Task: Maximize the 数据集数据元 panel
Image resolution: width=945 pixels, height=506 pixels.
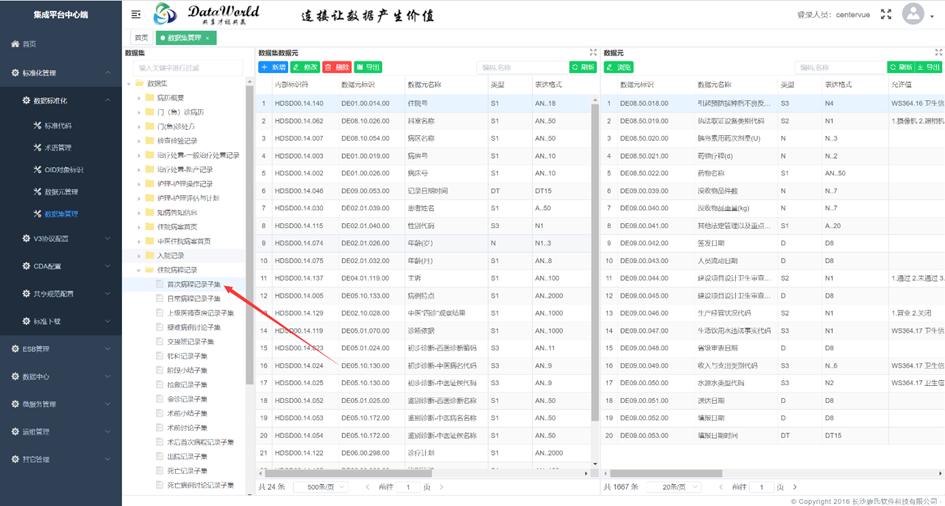Action: click(x=593, y=53)
